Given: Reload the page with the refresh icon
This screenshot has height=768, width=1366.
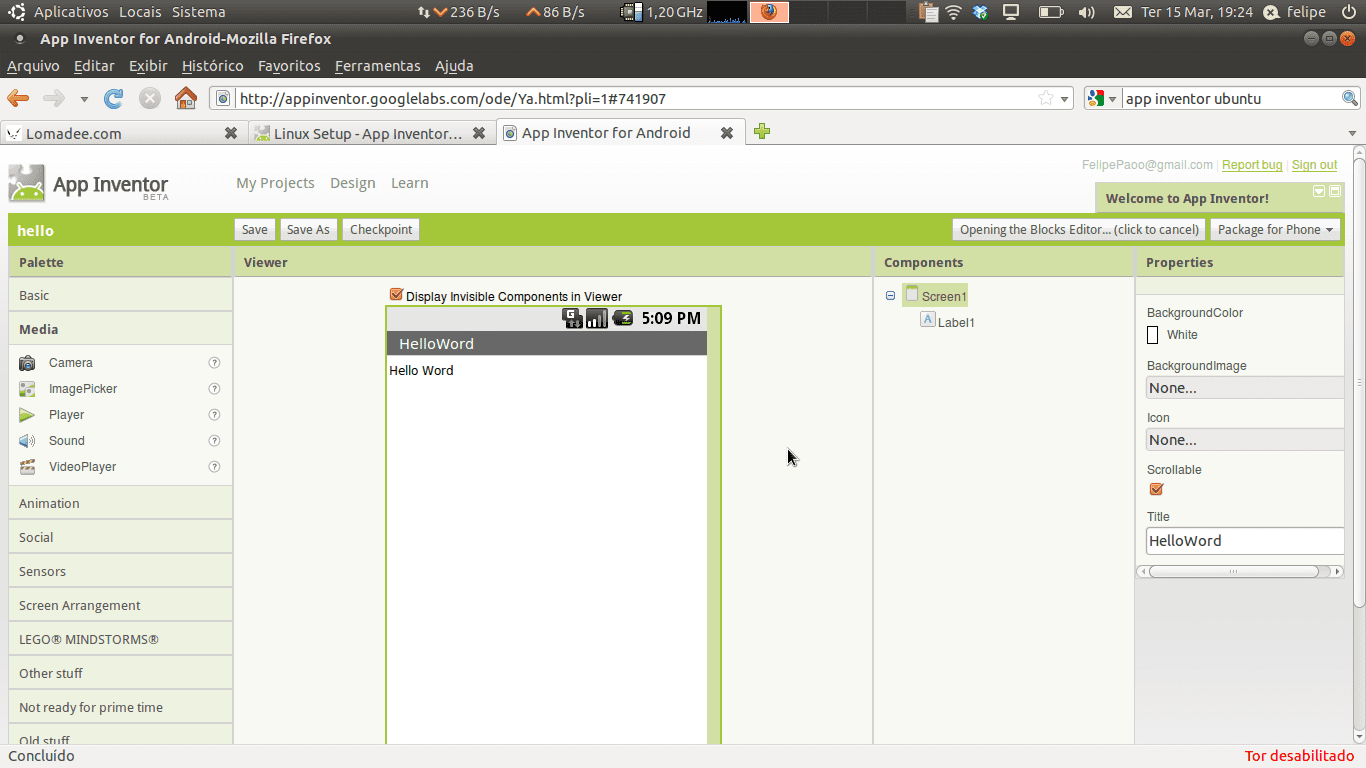Looking at the screenshot, I should point(113,98).
